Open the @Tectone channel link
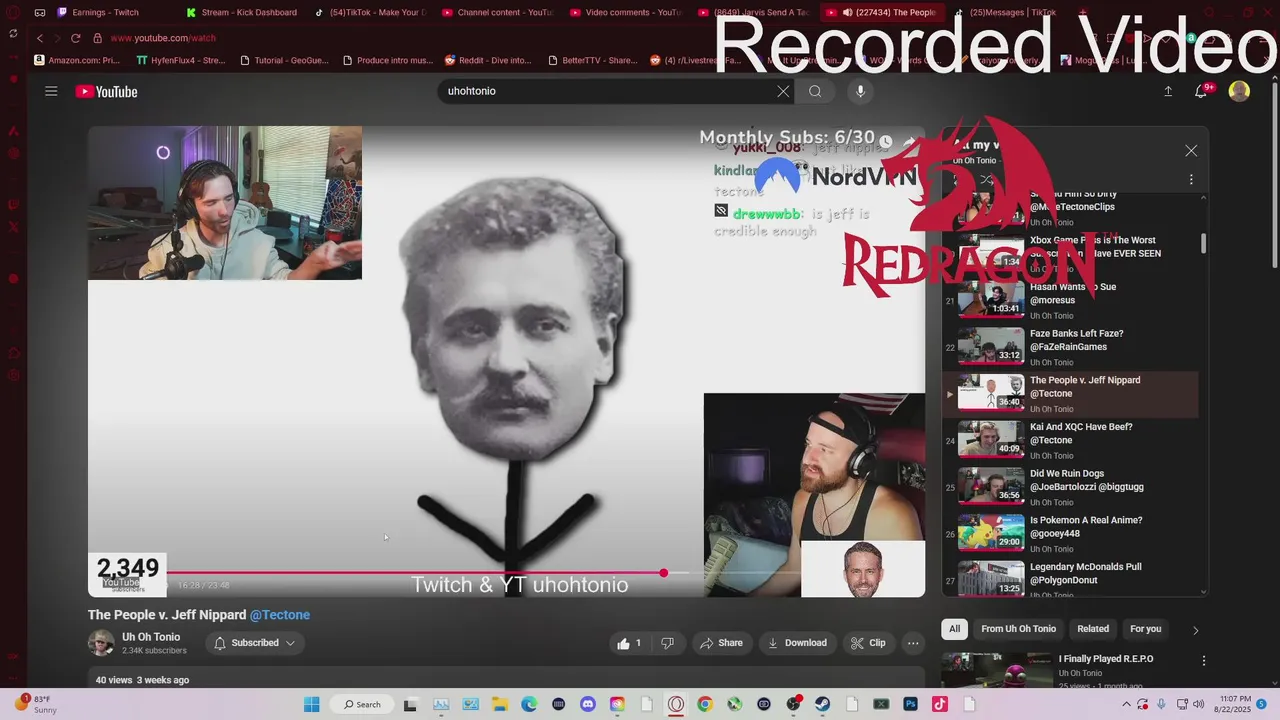 click(280, 615)
